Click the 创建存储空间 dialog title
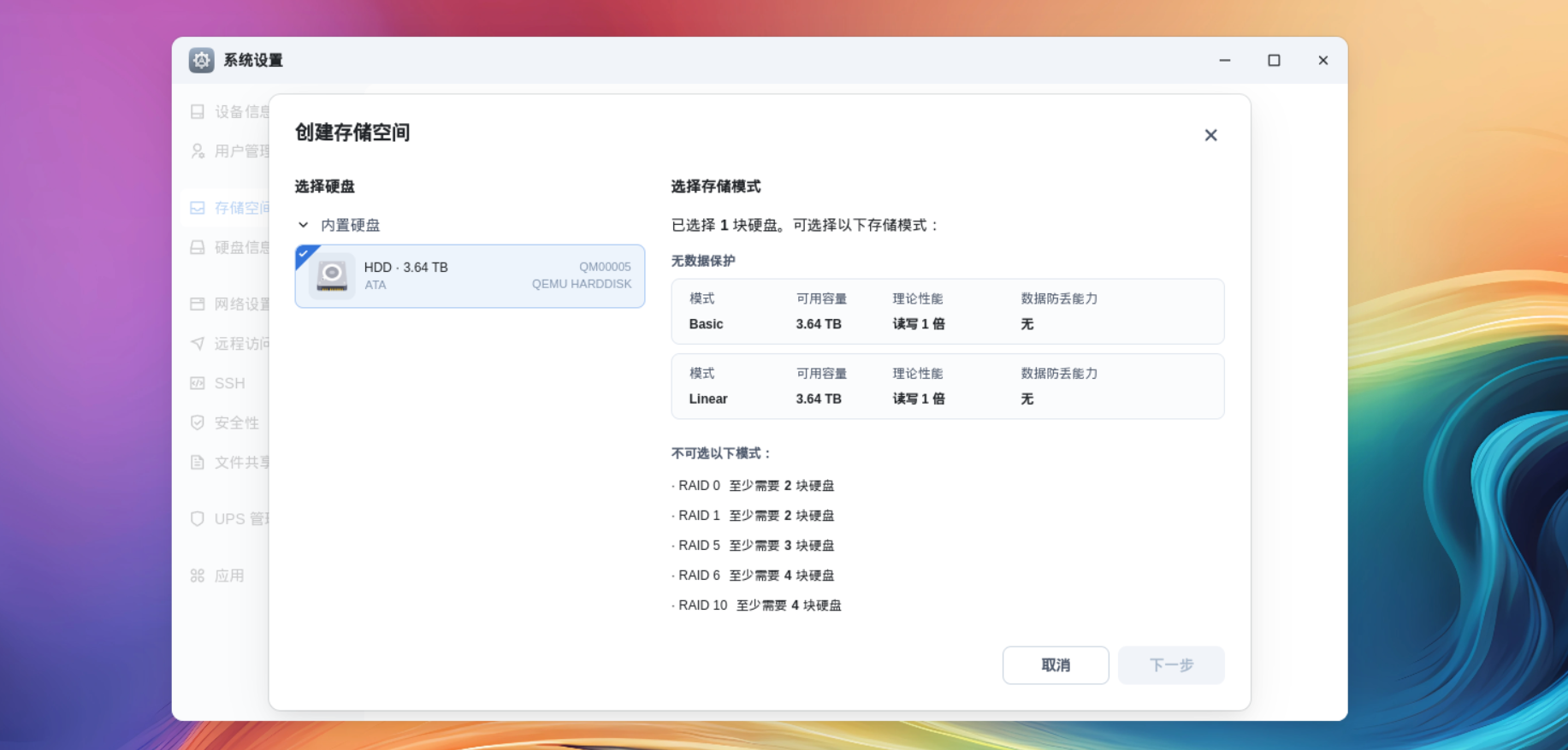 (x=352, y=133)
